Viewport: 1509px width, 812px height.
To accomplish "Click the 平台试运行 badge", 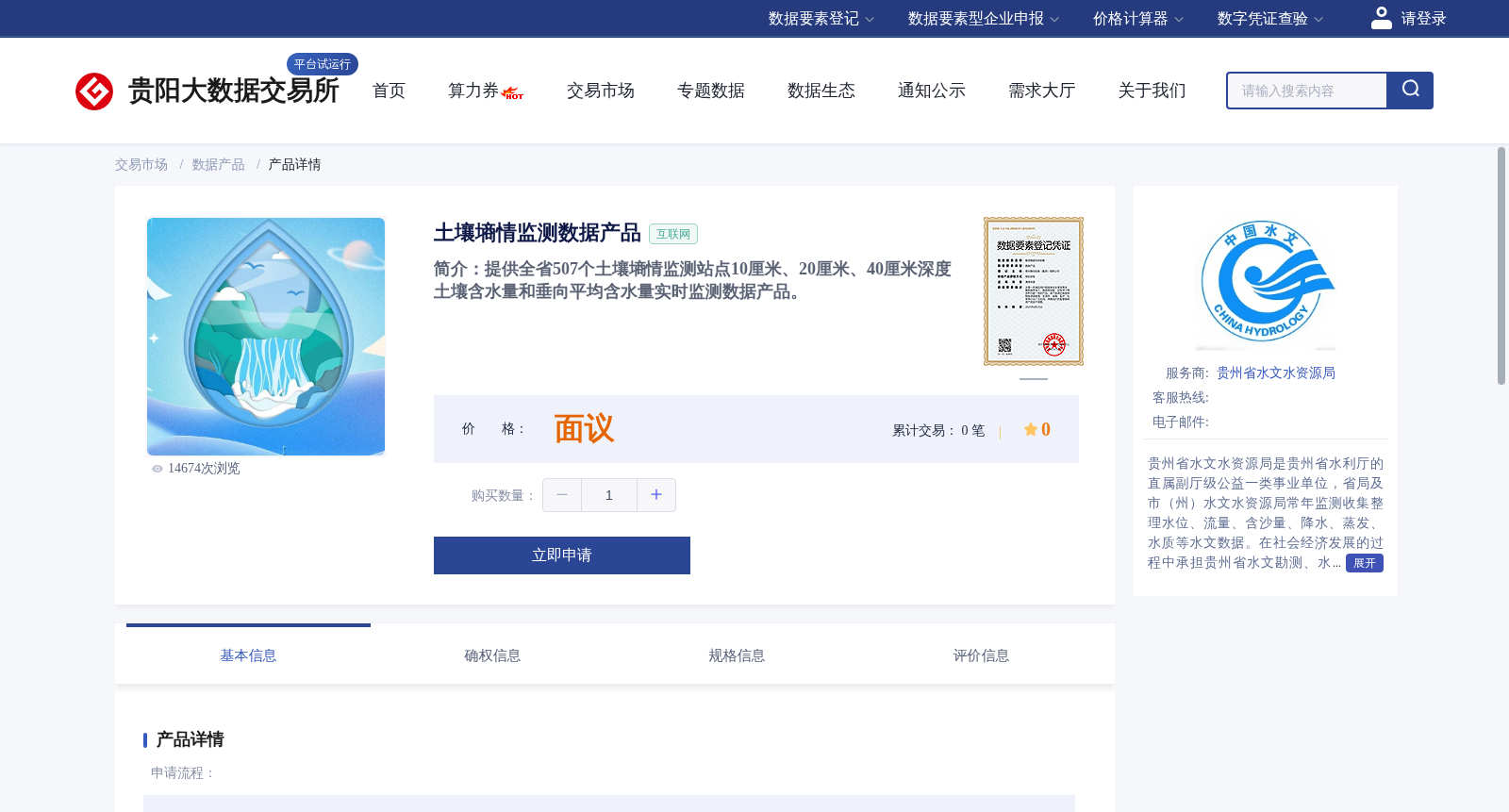I will pyautogui.click(x=323, y=64).
